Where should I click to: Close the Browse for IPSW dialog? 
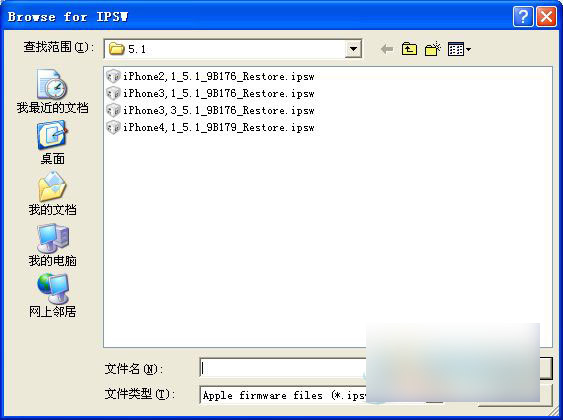pos(546,17)
